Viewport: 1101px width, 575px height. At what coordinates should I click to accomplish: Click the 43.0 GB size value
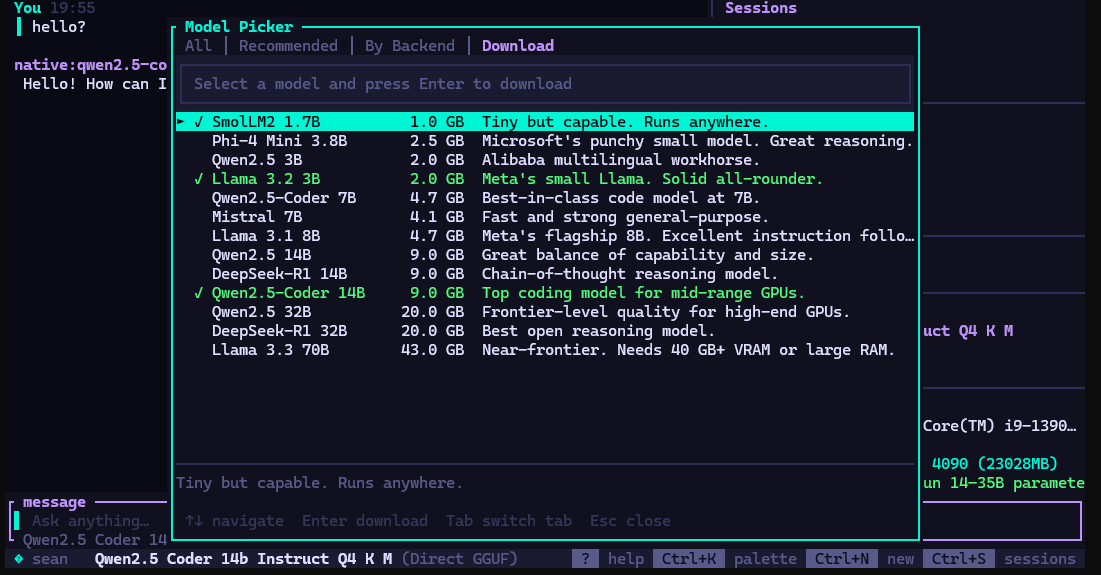click(433, 349)
